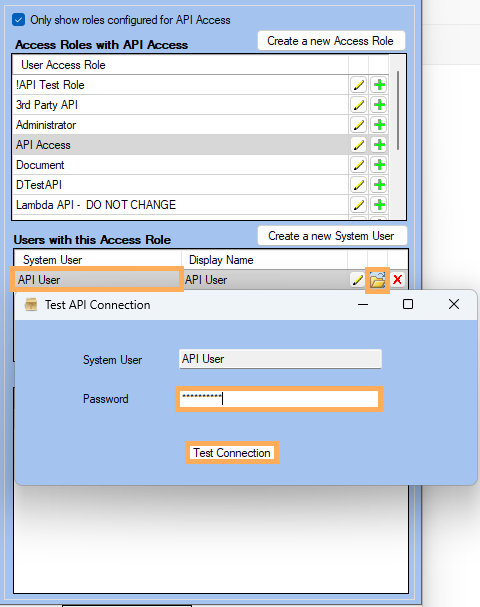Edit the Document role pencil icon
The image size is (480, 607).
point(358,165)
